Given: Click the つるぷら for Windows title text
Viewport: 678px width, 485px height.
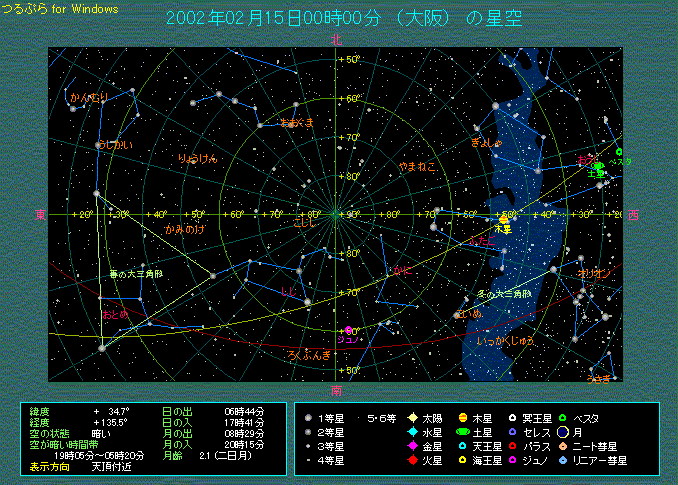Looking at the screenshot, I should pos(60,9).
